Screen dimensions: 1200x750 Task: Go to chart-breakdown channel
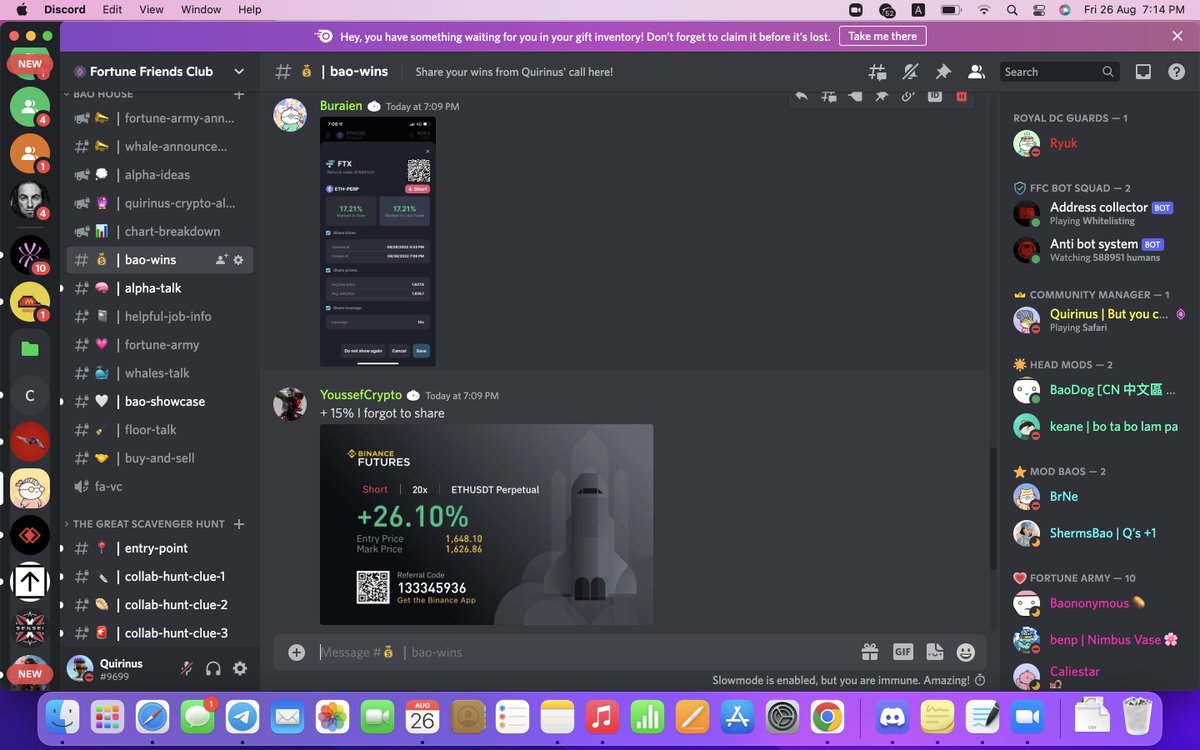click(160, 231)
